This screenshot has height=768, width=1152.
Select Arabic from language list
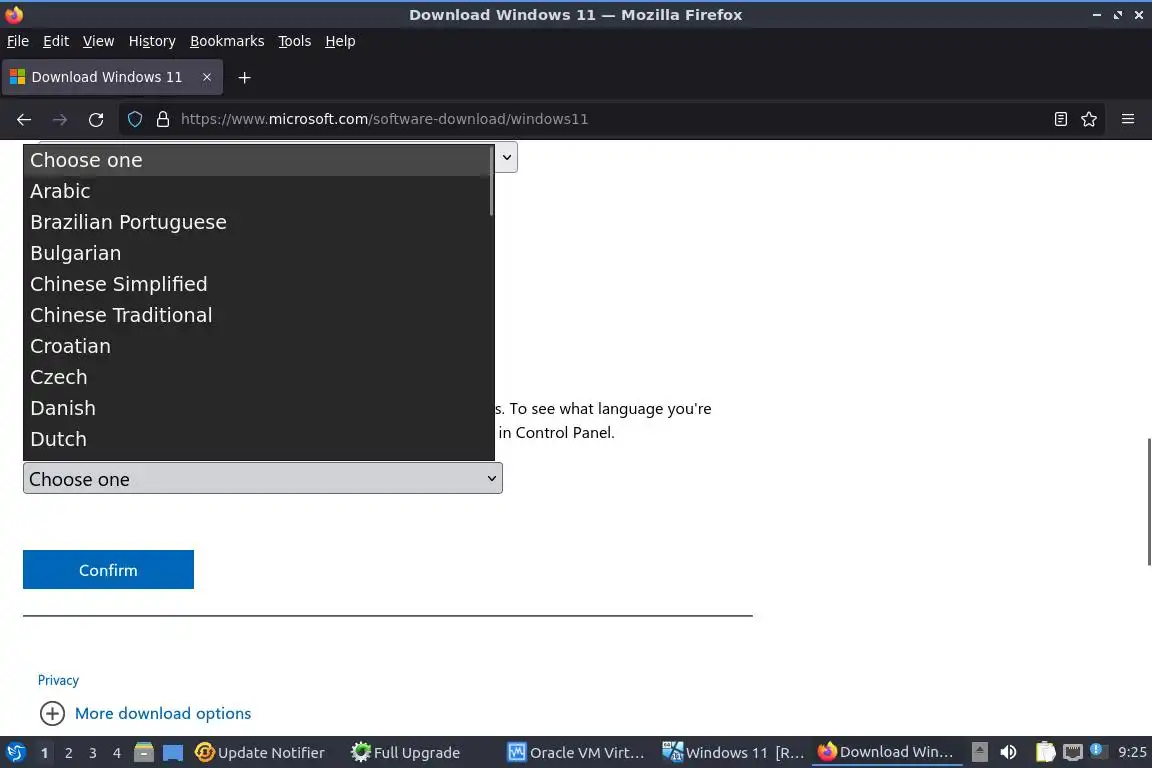[x=256, y=191]
